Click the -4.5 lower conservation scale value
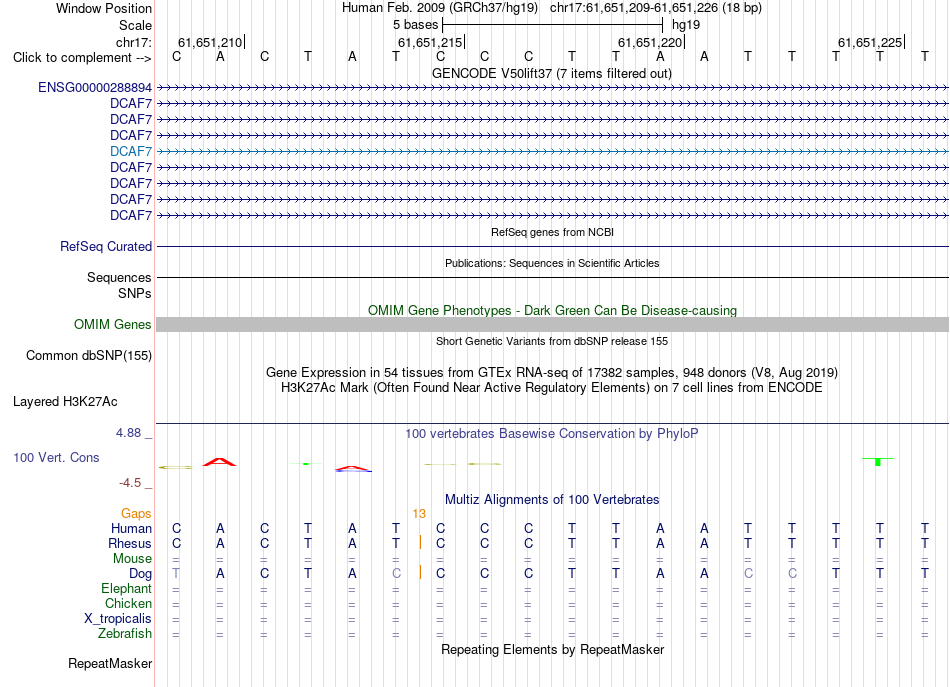Image resolution: width=950 pixels, height=687 pixels. pyautogui.click(x=130, y=483)
